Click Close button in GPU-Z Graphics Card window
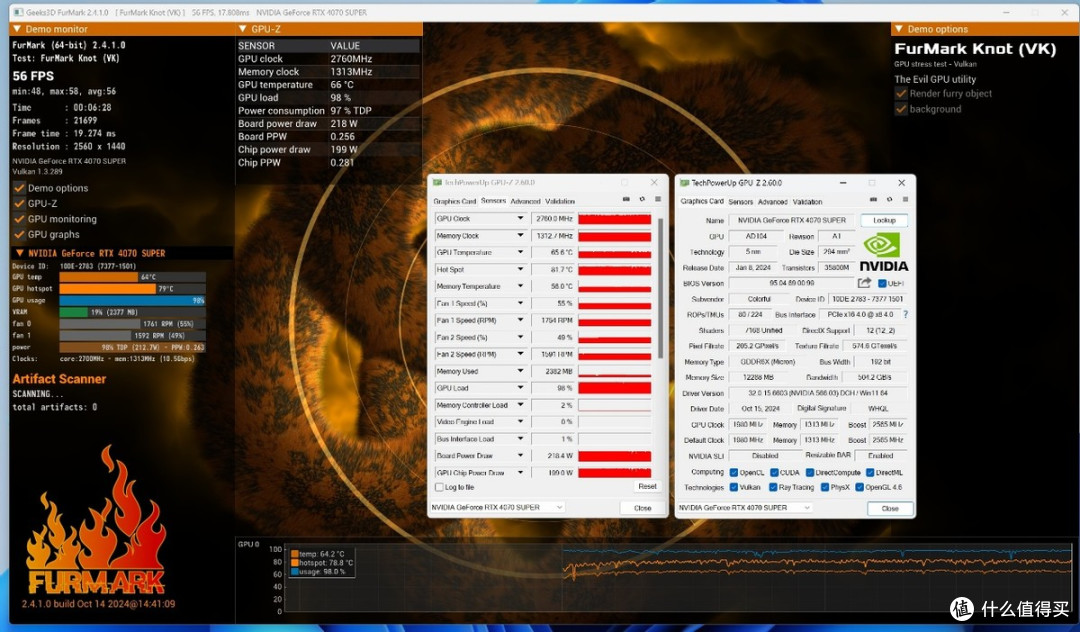 (890, 508)
